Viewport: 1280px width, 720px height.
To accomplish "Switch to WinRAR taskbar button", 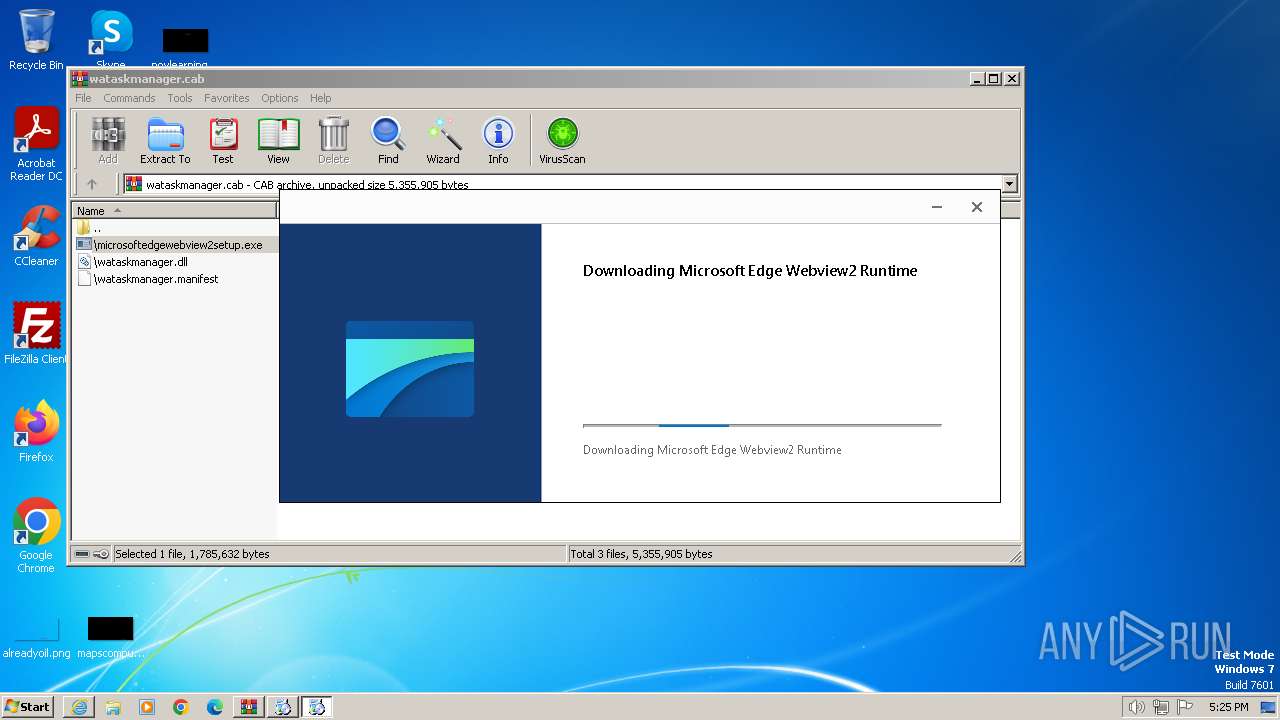I will 249,707.
